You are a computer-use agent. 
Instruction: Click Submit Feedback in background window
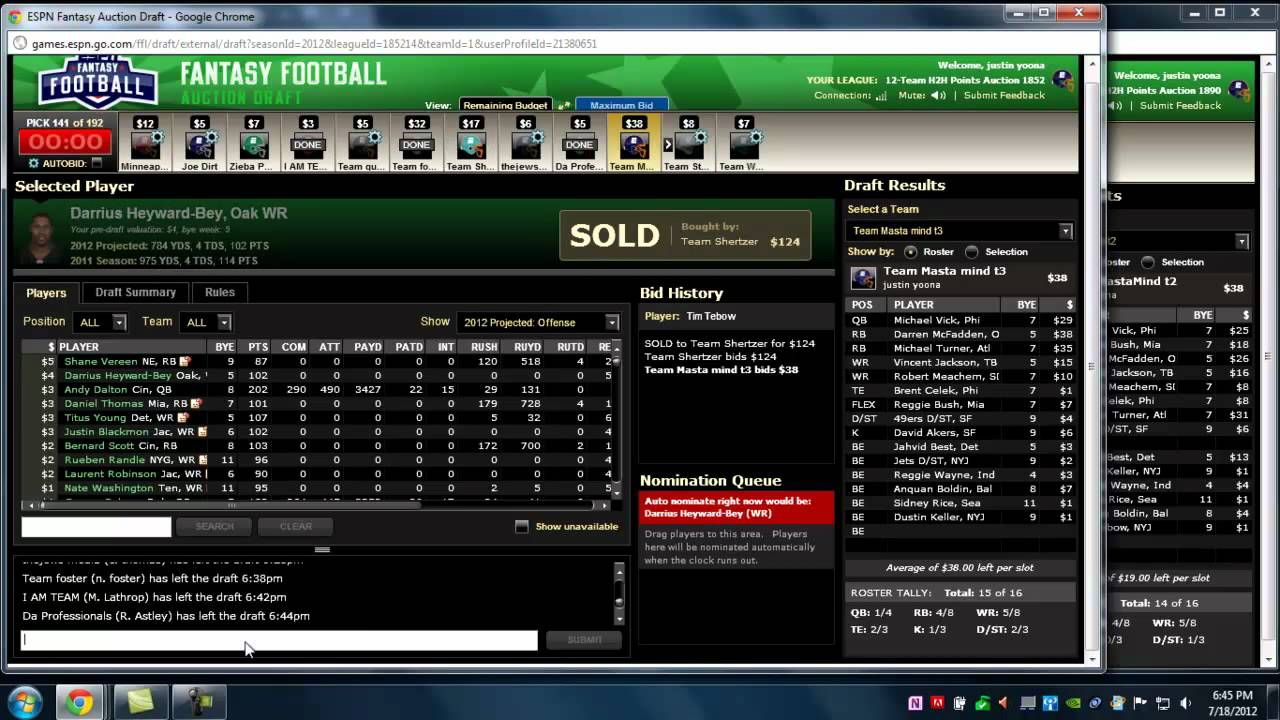pos(1180,105)
